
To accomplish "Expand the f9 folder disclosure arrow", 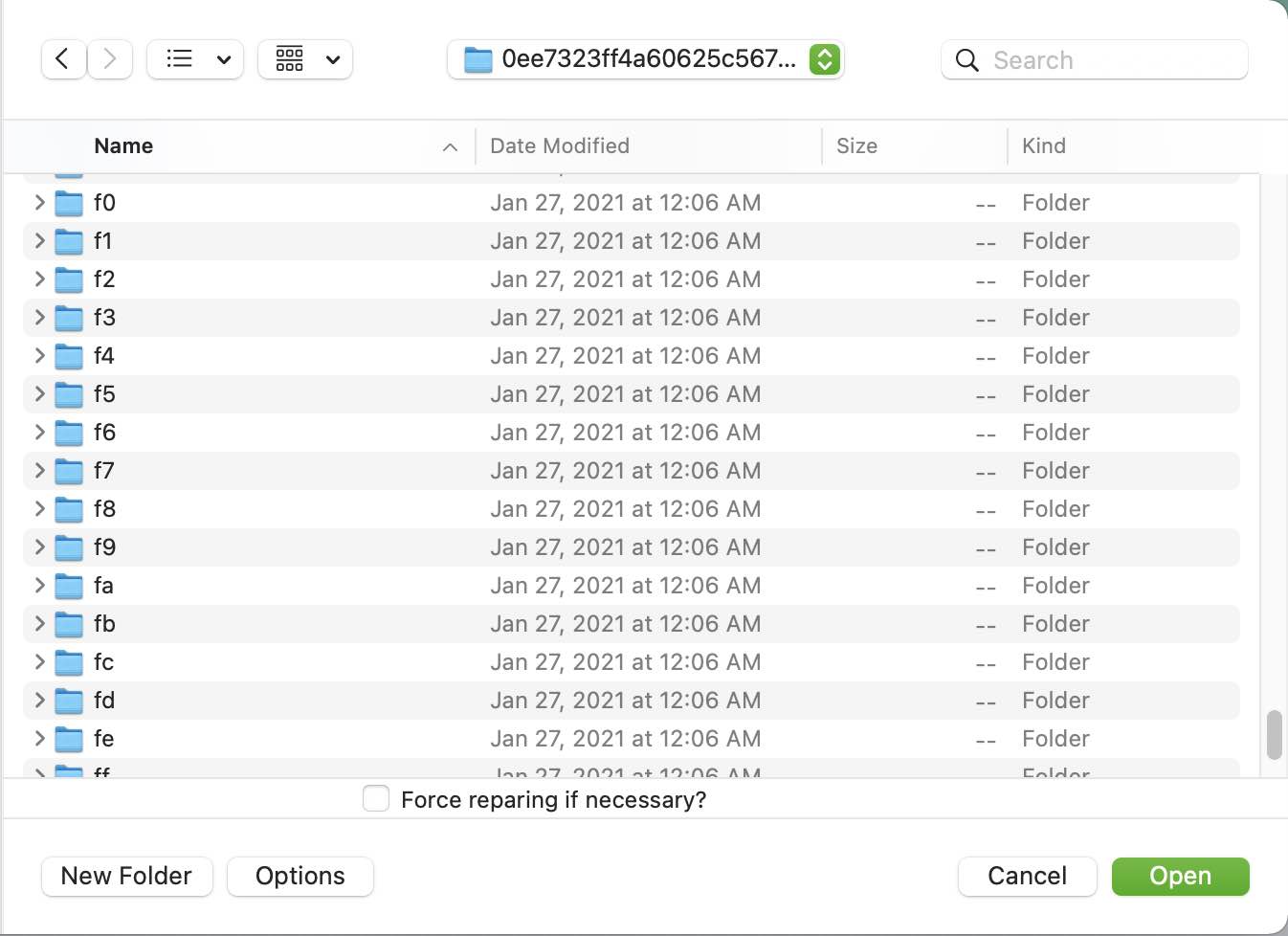I will click(x=39, y=546).
